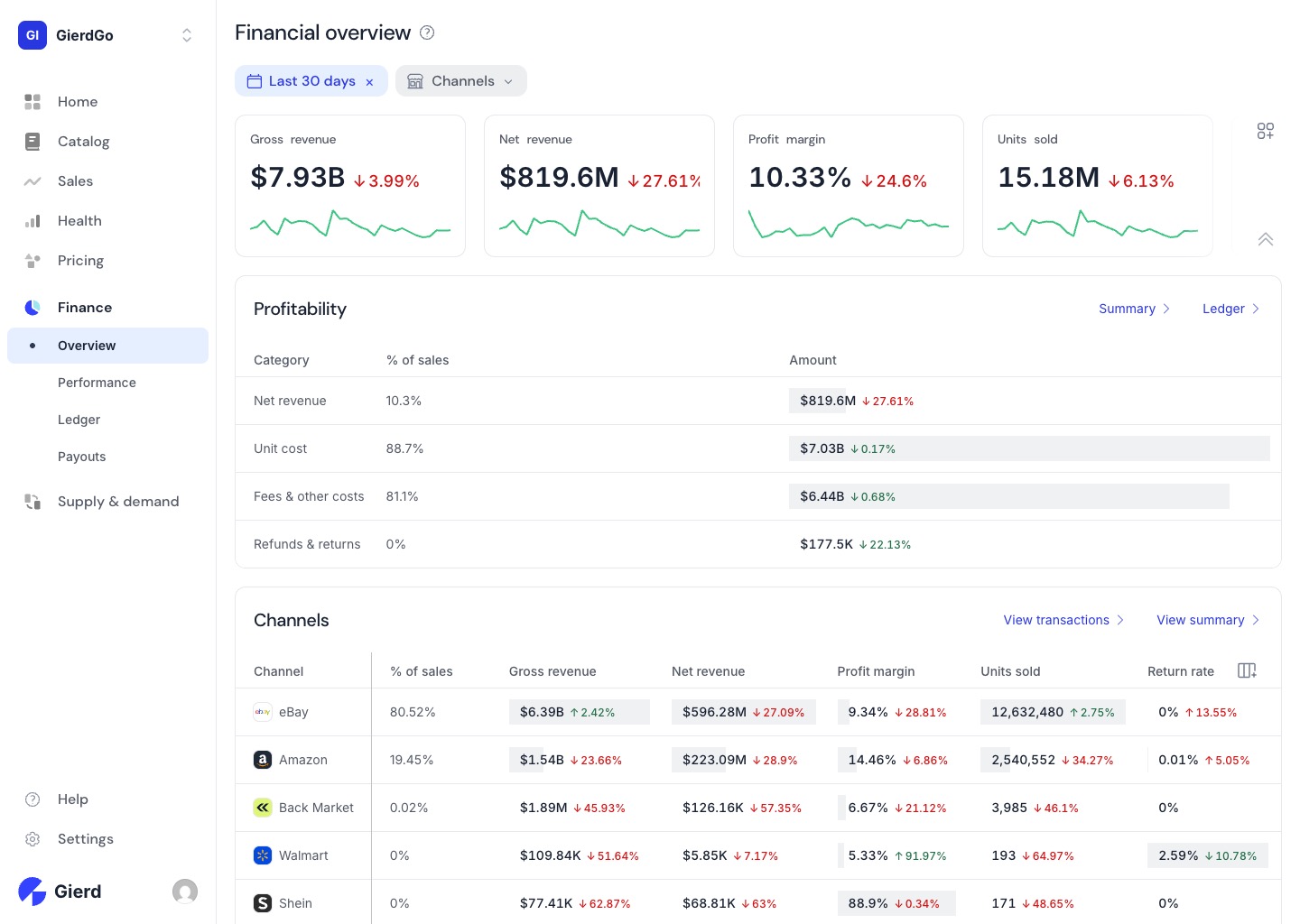
Task: Open View transactions link
Action: click(x=1063, y=620)
